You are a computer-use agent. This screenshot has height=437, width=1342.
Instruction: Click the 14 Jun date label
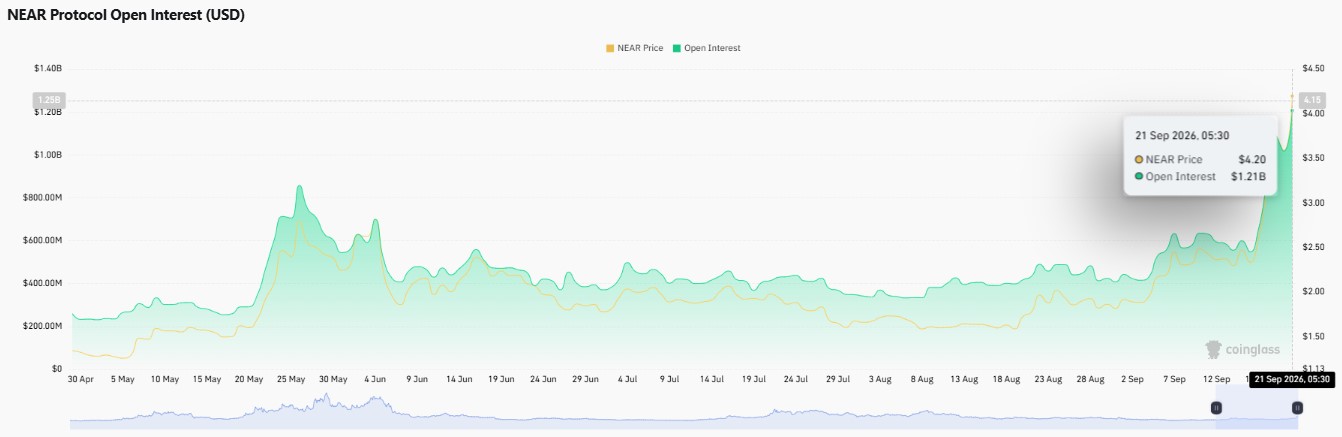[459, 380]
